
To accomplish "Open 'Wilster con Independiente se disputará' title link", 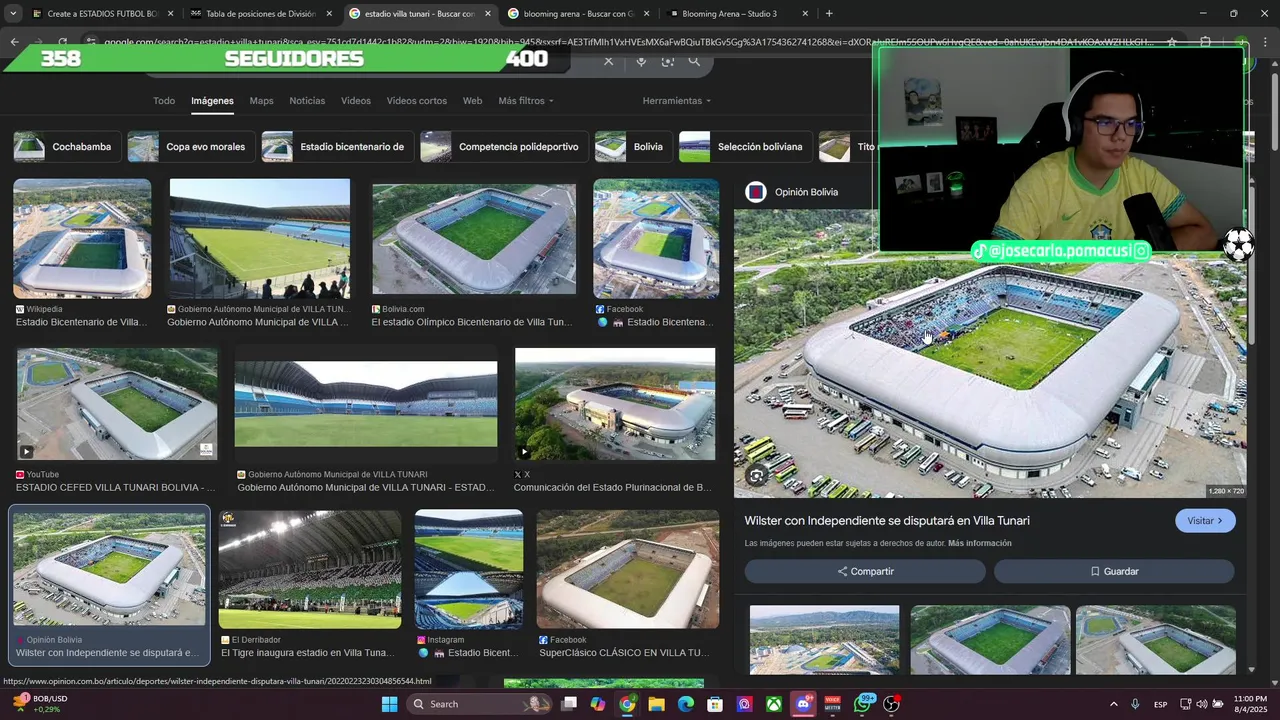I will tap(887, 521).
